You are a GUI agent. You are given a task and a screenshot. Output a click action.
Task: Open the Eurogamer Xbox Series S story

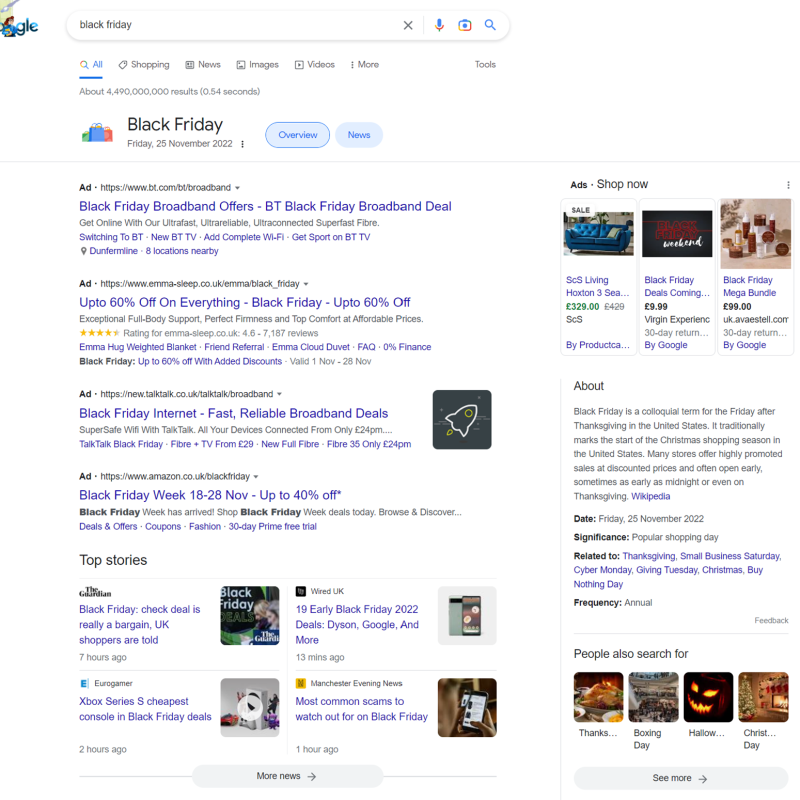[x=145, y=709]
